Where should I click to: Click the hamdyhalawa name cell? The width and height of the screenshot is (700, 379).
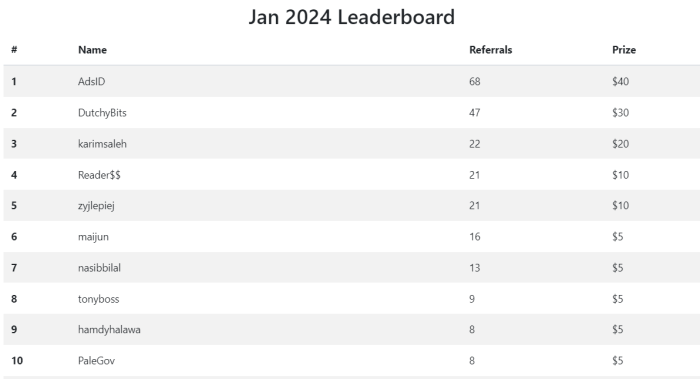tap(109, 329)
